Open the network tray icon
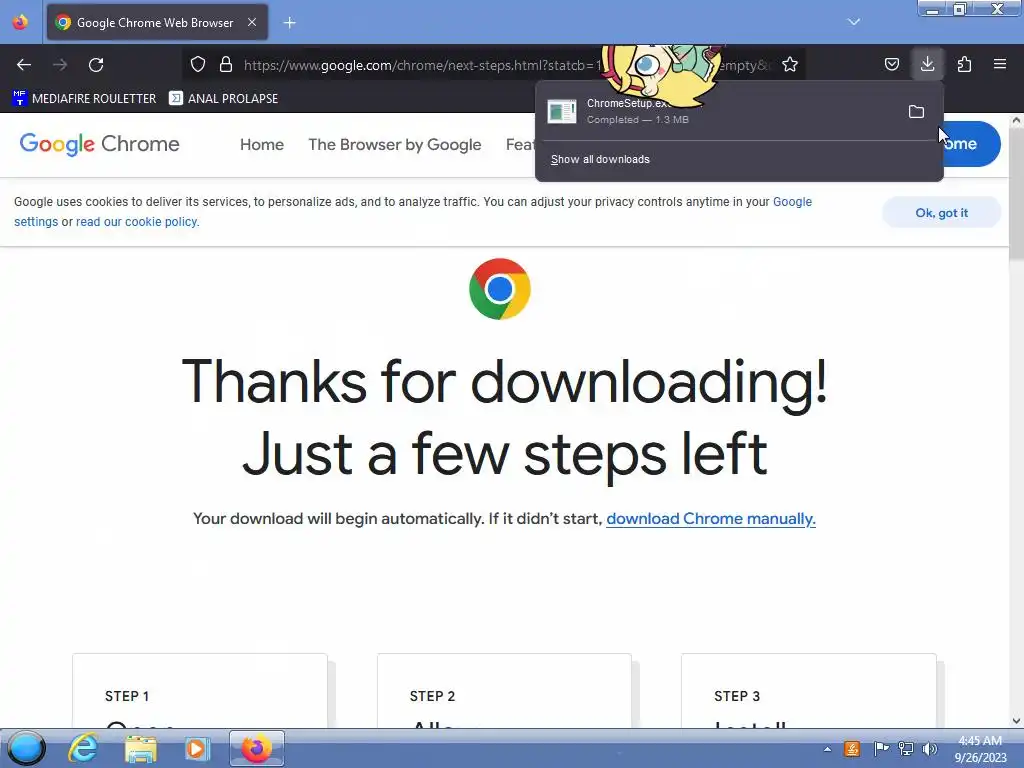Image resolution: width=1024 pixels, height=768 pixels. point(906,749)
